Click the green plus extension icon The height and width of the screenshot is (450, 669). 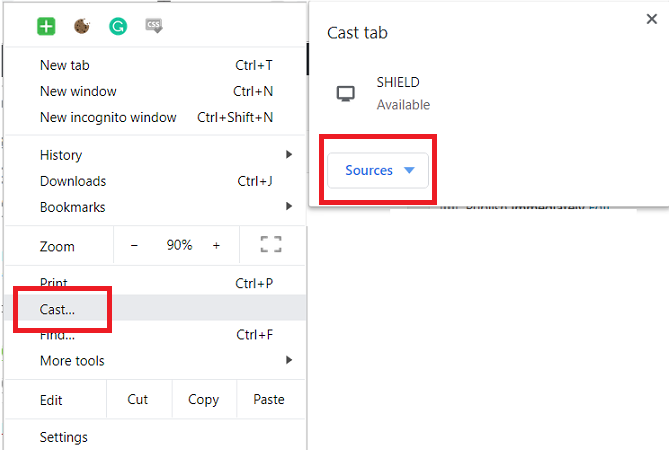point(46,27)
